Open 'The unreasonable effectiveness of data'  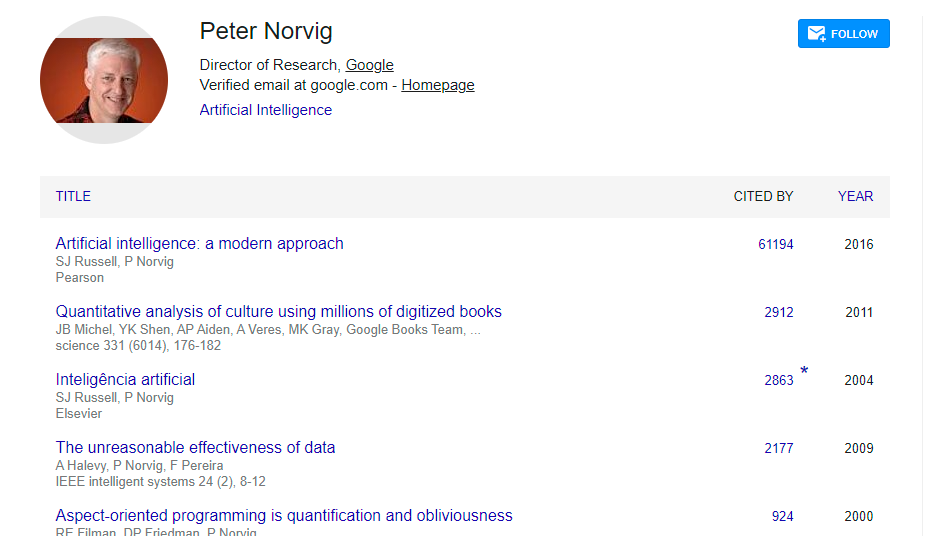[x=196, y=447]
